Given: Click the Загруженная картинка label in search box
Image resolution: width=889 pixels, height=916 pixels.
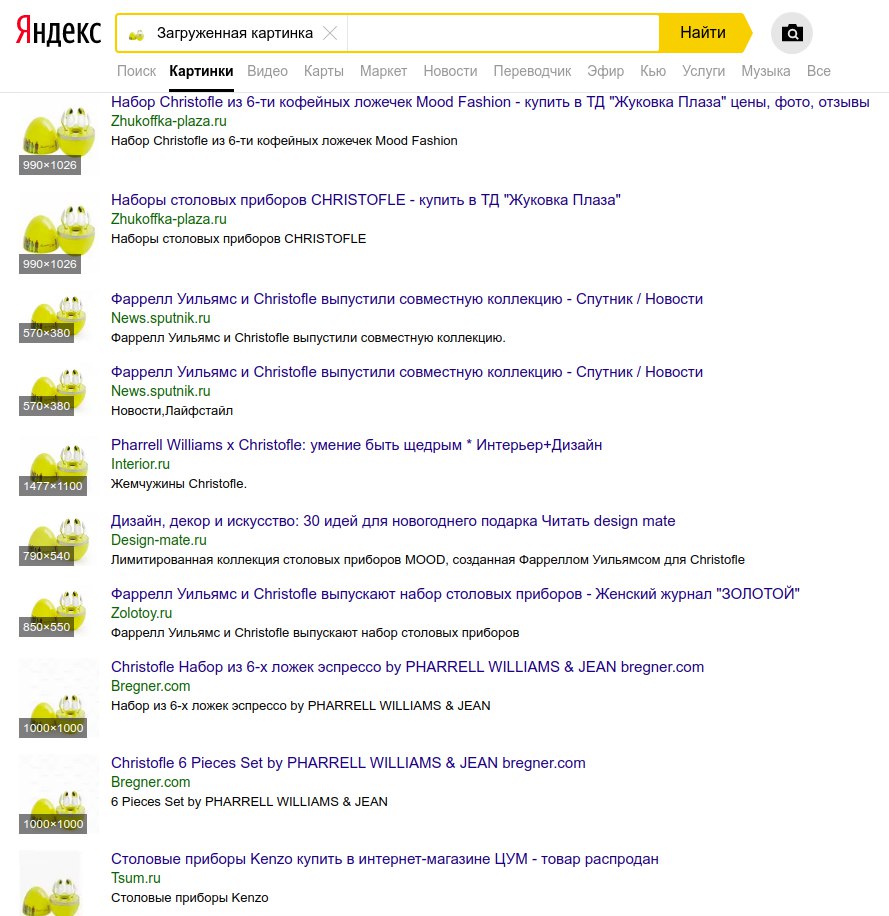Looking at the screenshot, I should point(235,33).
